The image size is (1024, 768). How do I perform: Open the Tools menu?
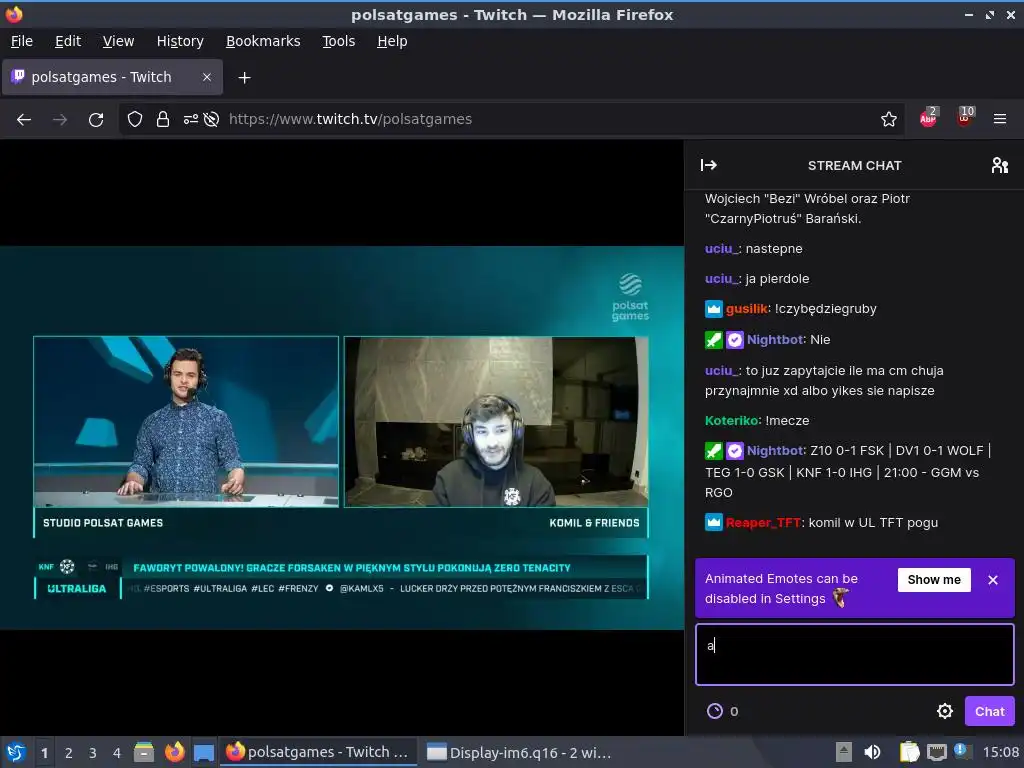click(x=338, y=41)
